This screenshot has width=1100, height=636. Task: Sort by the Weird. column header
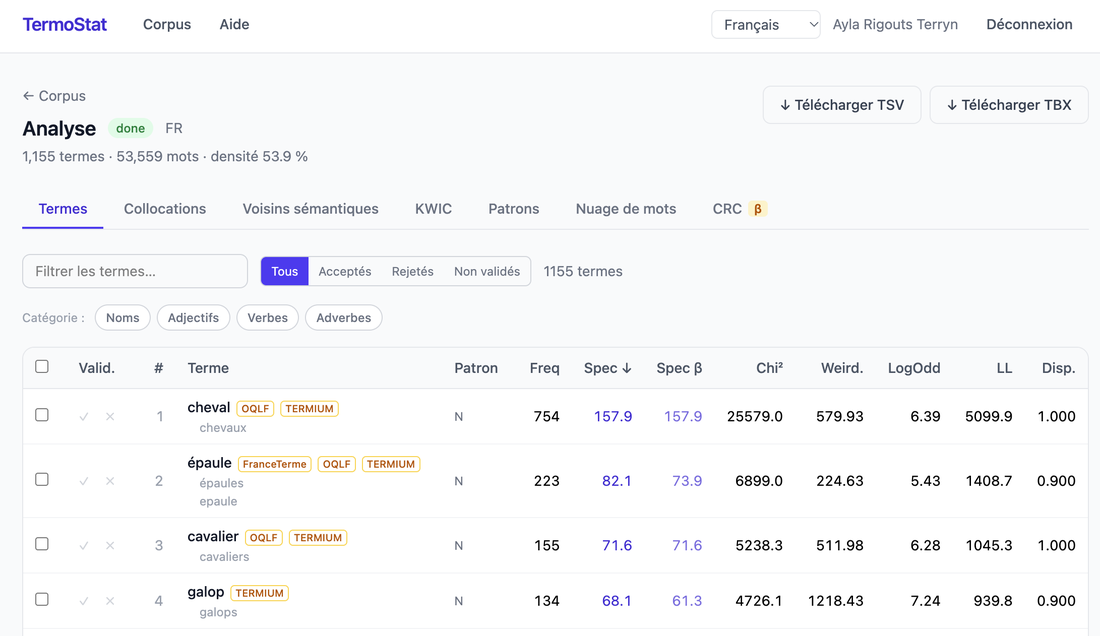pyautogui.click(x=842, y=368)
